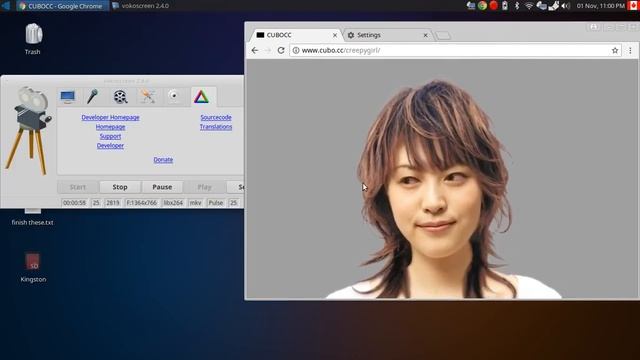Click the Pulse audio status field
The image size is (640, 360).
(216, 203)
